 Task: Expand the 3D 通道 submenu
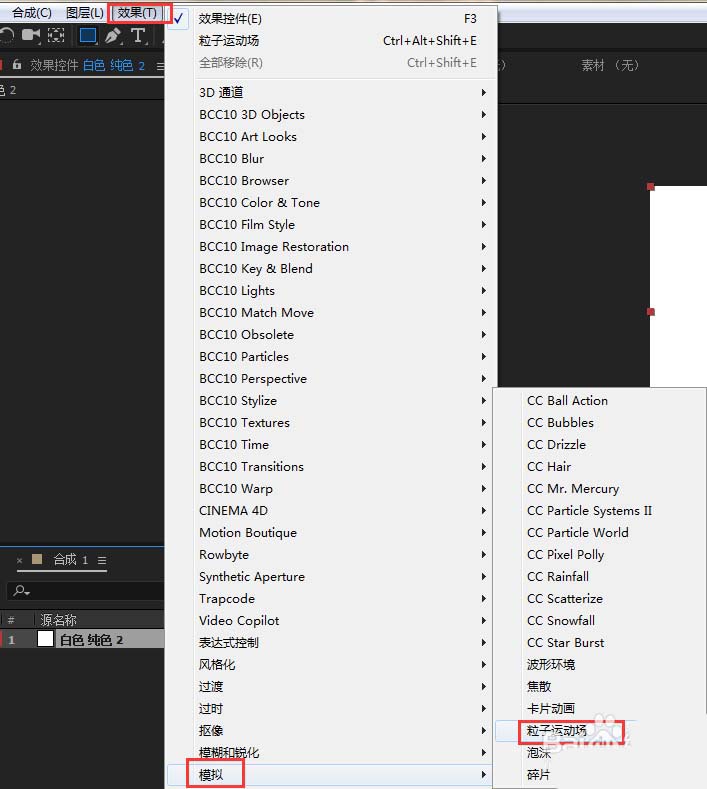[332, 93]
